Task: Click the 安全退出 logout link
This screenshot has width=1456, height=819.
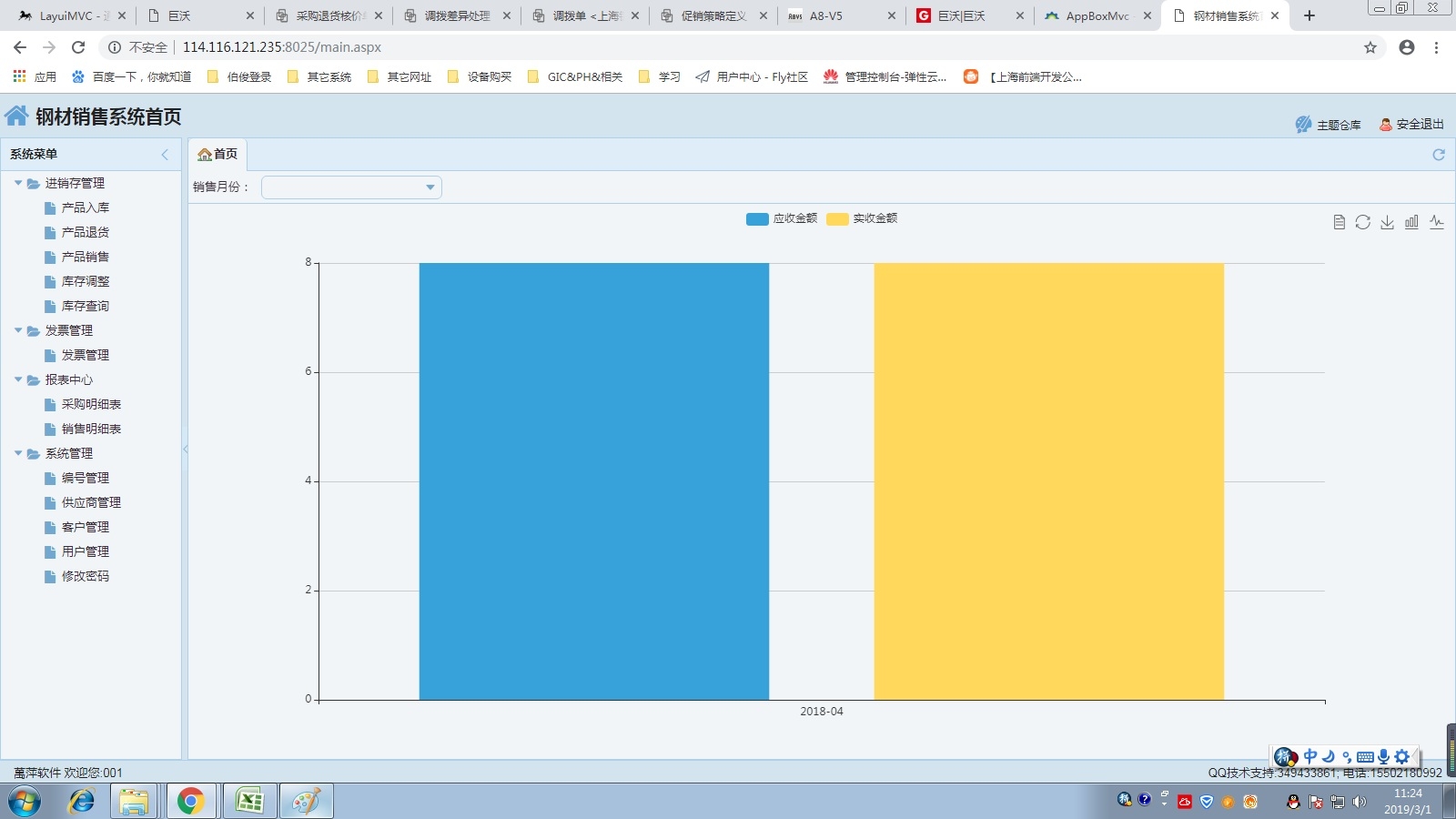Action: point(1412,125)
